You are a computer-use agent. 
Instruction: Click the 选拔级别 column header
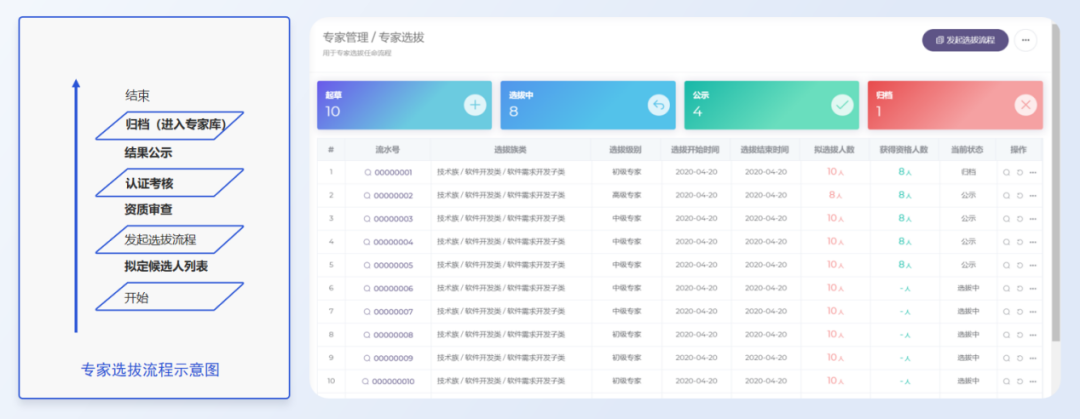click(x=625, y=150)
